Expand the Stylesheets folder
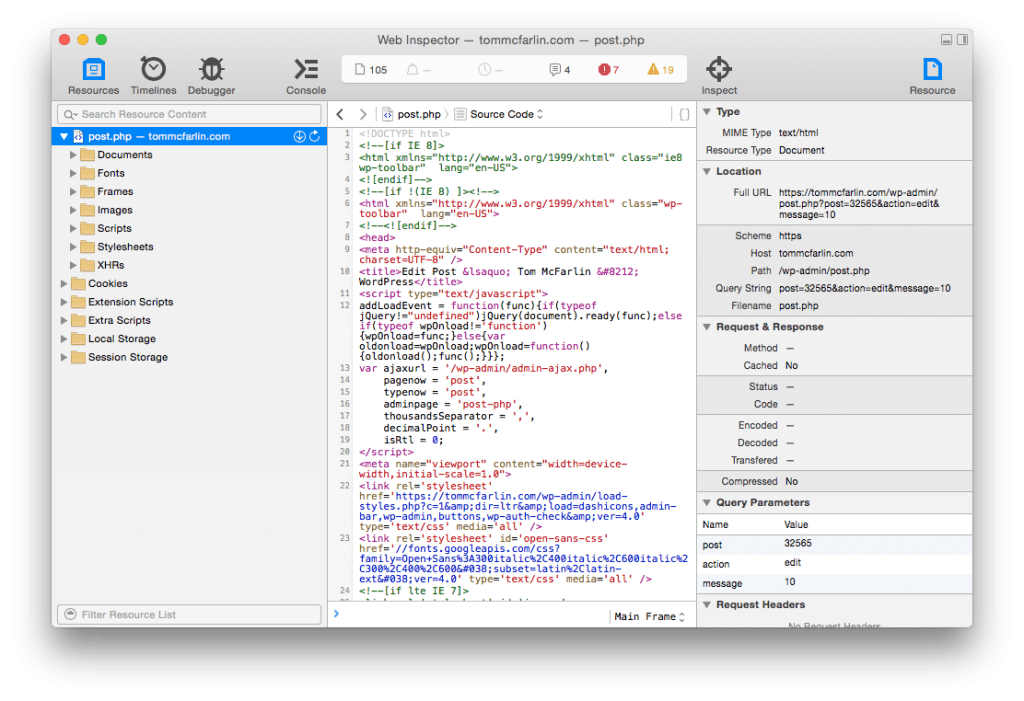Viewport: 1024px width, 701px height. pyautogui.click(x=73, y=246)
